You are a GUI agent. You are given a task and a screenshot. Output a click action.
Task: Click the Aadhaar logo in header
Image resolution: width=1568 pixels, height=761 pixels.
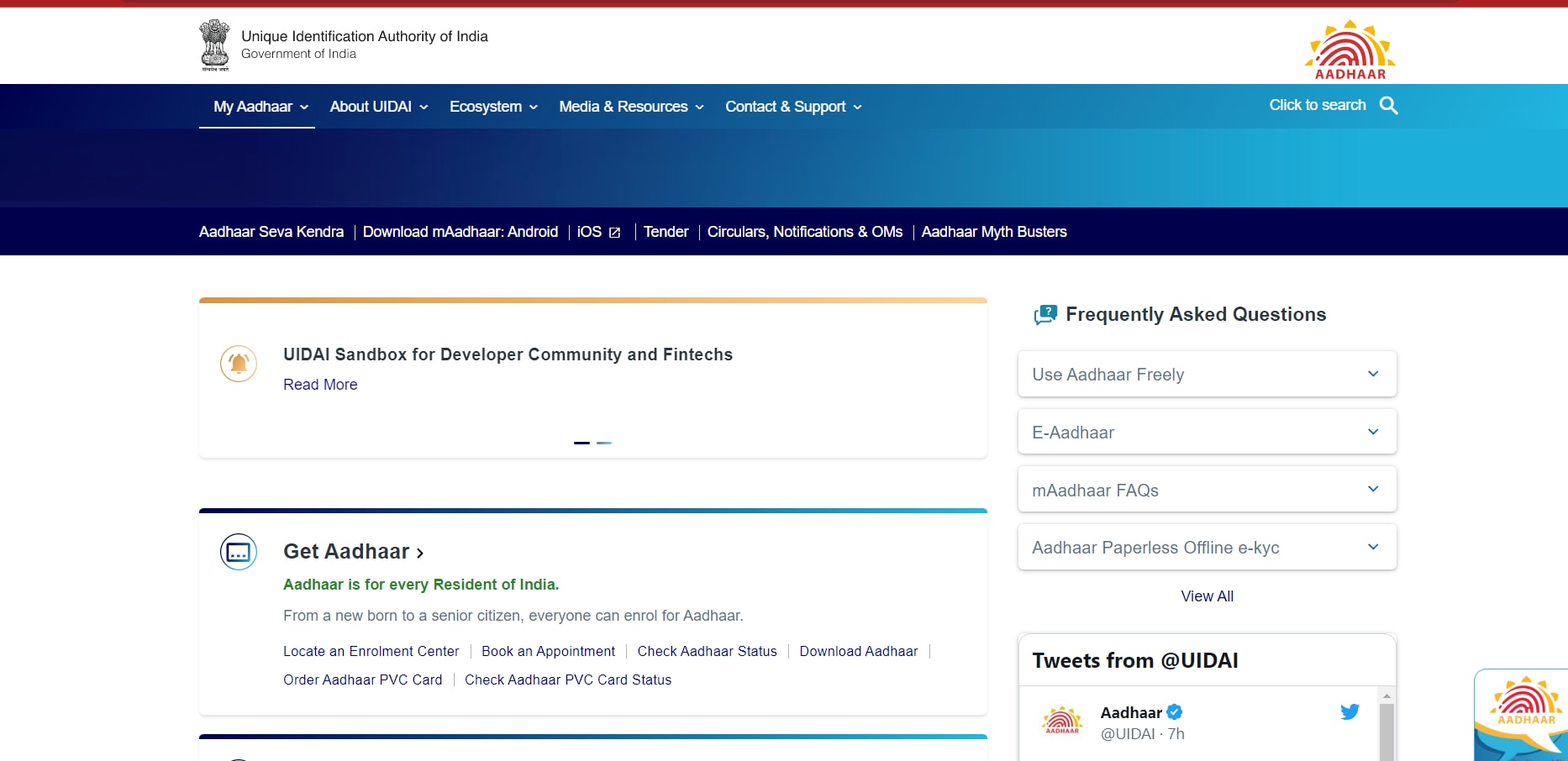[x=1350, y=50]
